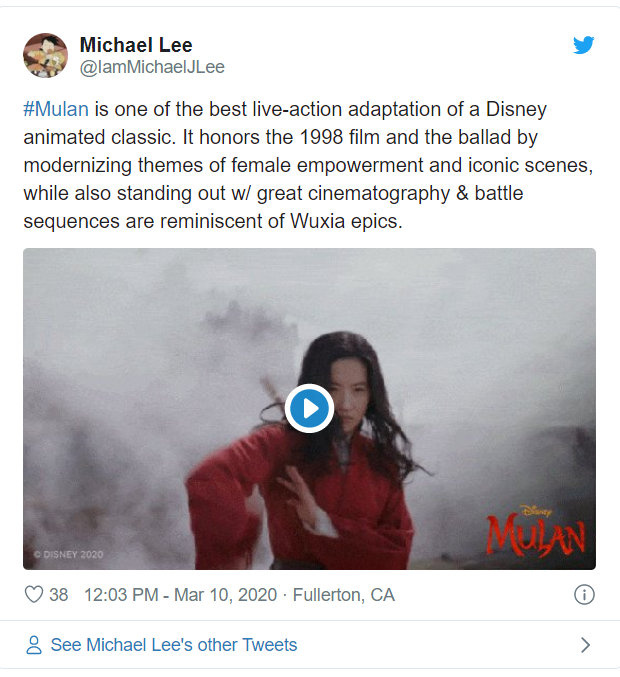
Task: Open the tweet info circle icon
Action: 584,595
